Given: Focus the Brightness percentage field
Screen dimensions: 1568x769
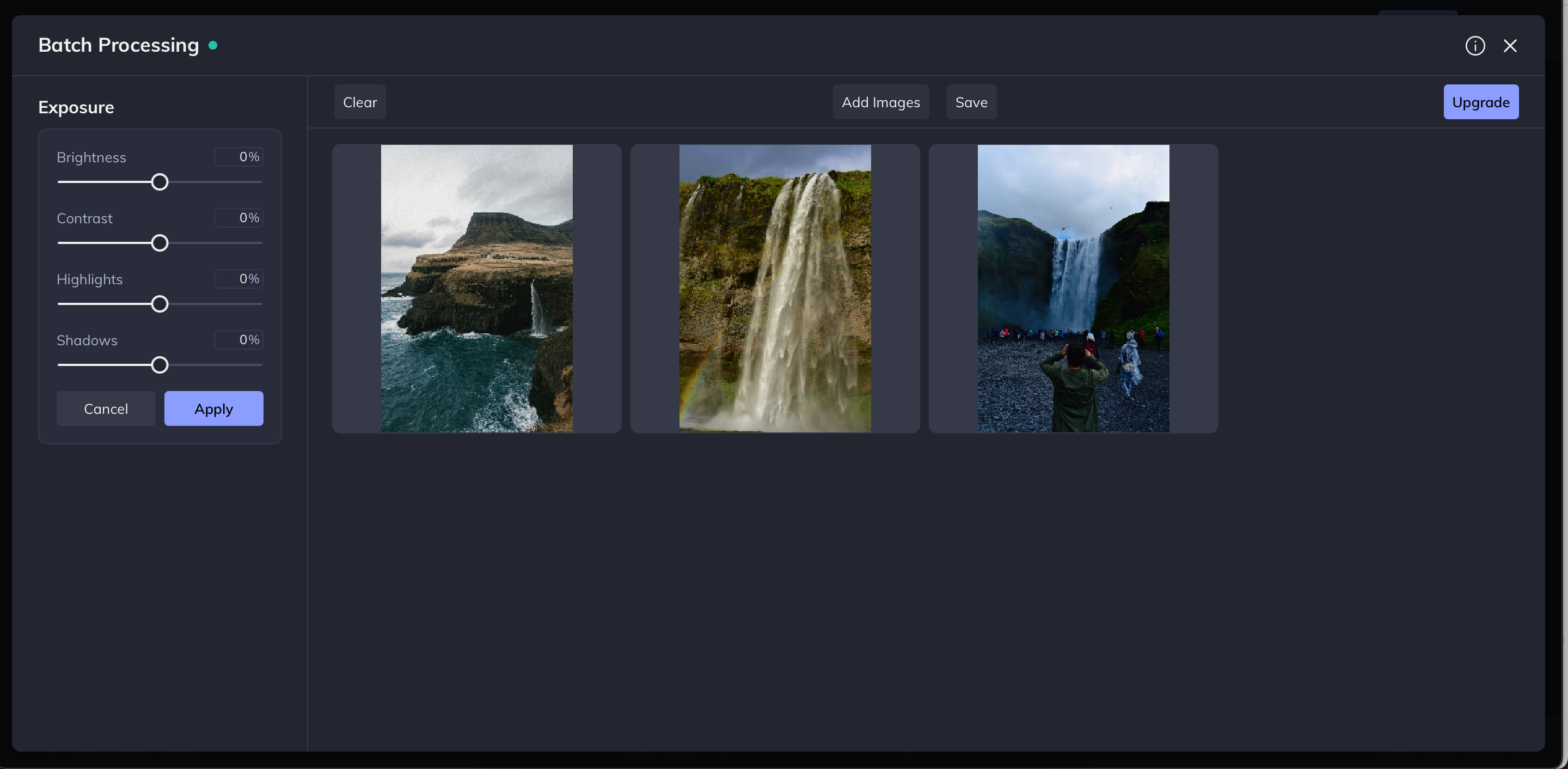Looking at the screenshot, I should [238, 157].
